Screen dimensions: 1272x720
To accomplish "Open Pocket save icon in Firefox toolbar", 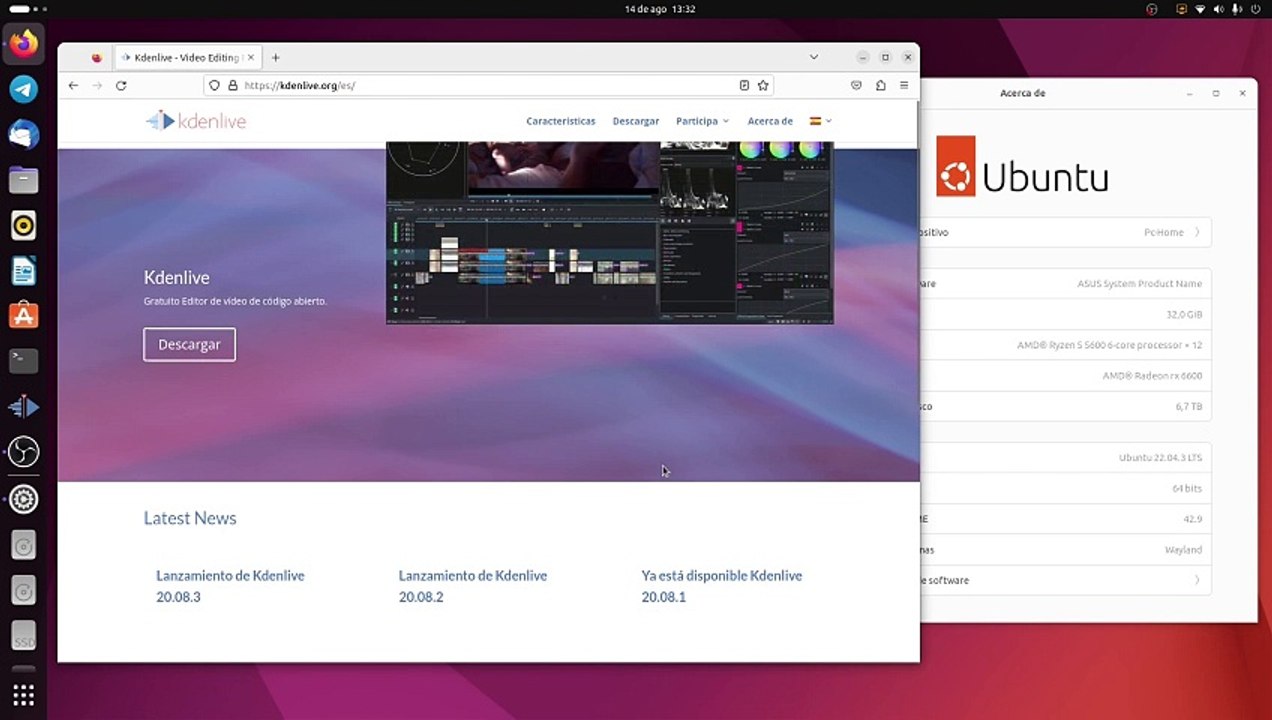I will [x=856, y=86].
